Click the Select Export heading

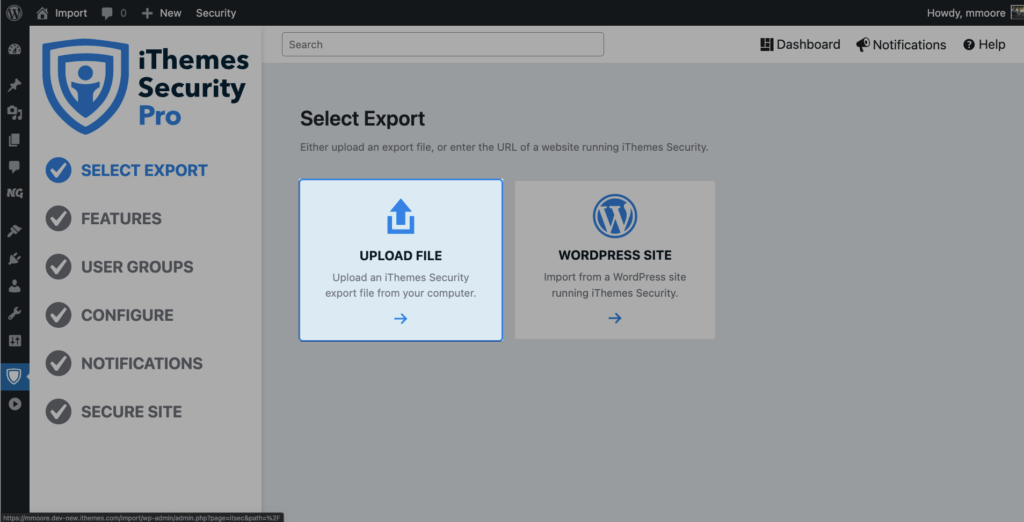[362, 118]
